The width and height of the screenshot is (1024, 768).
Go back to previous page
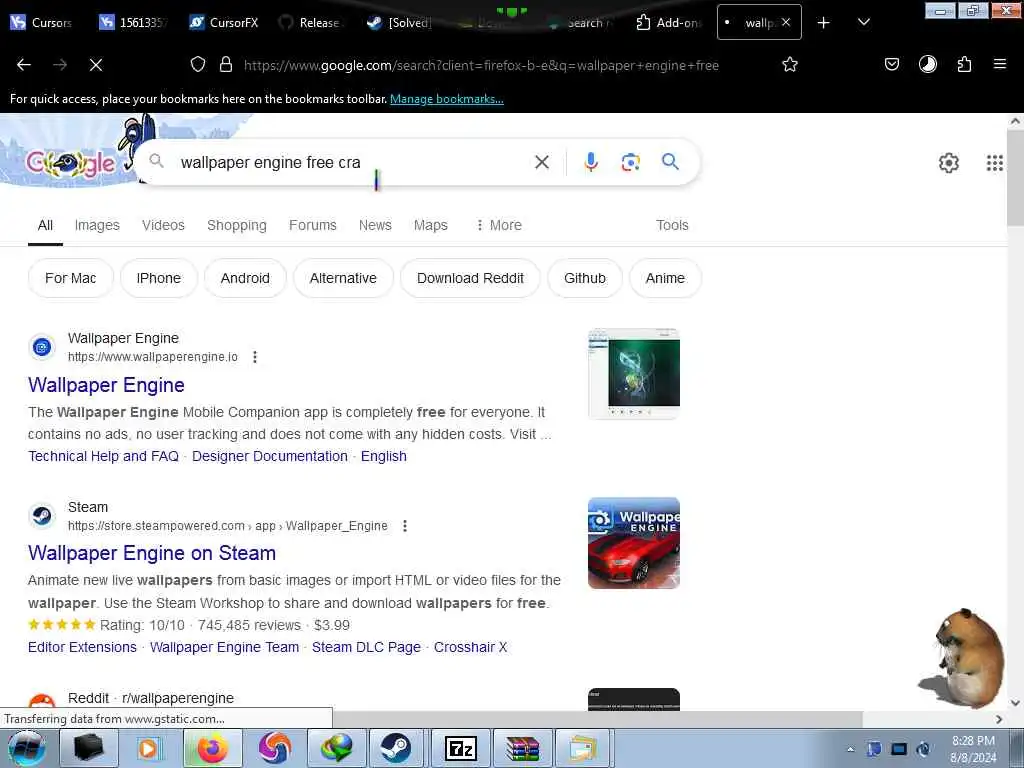24,65
